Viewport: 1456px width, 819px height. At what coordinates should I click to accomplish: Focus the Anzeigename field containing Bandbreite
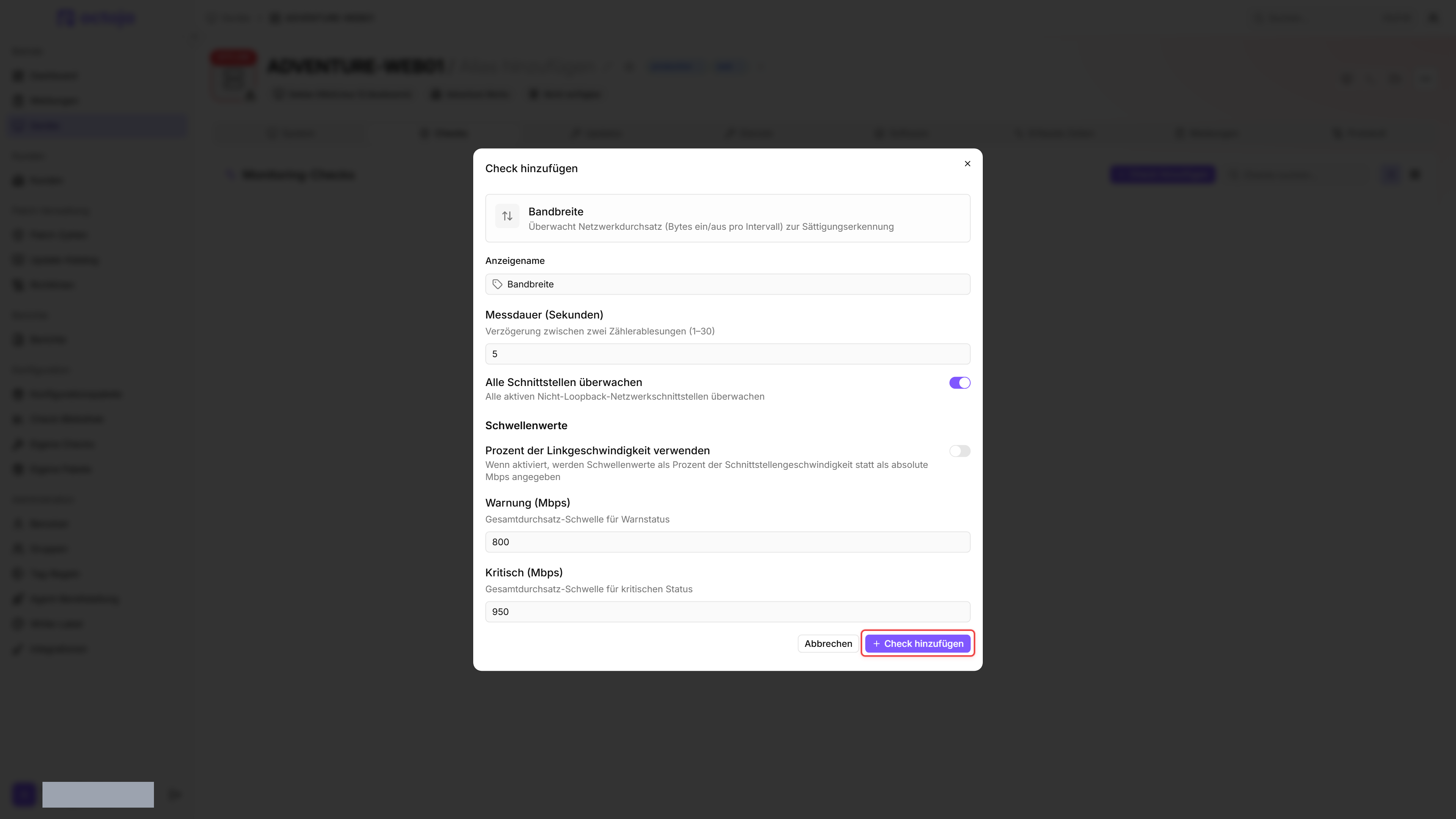coord(728,284)
